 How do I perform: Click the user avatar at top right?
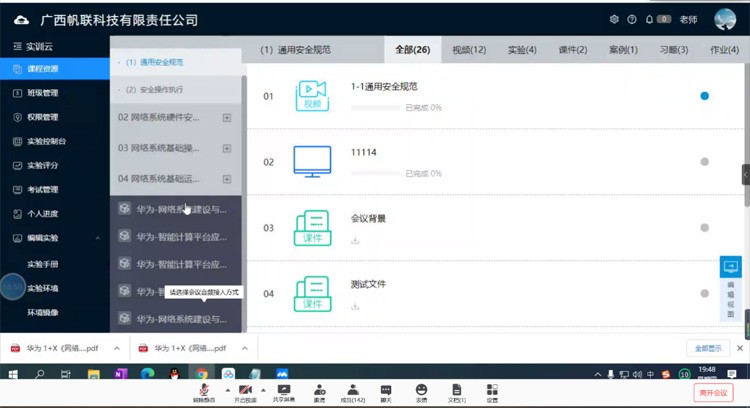725,19
